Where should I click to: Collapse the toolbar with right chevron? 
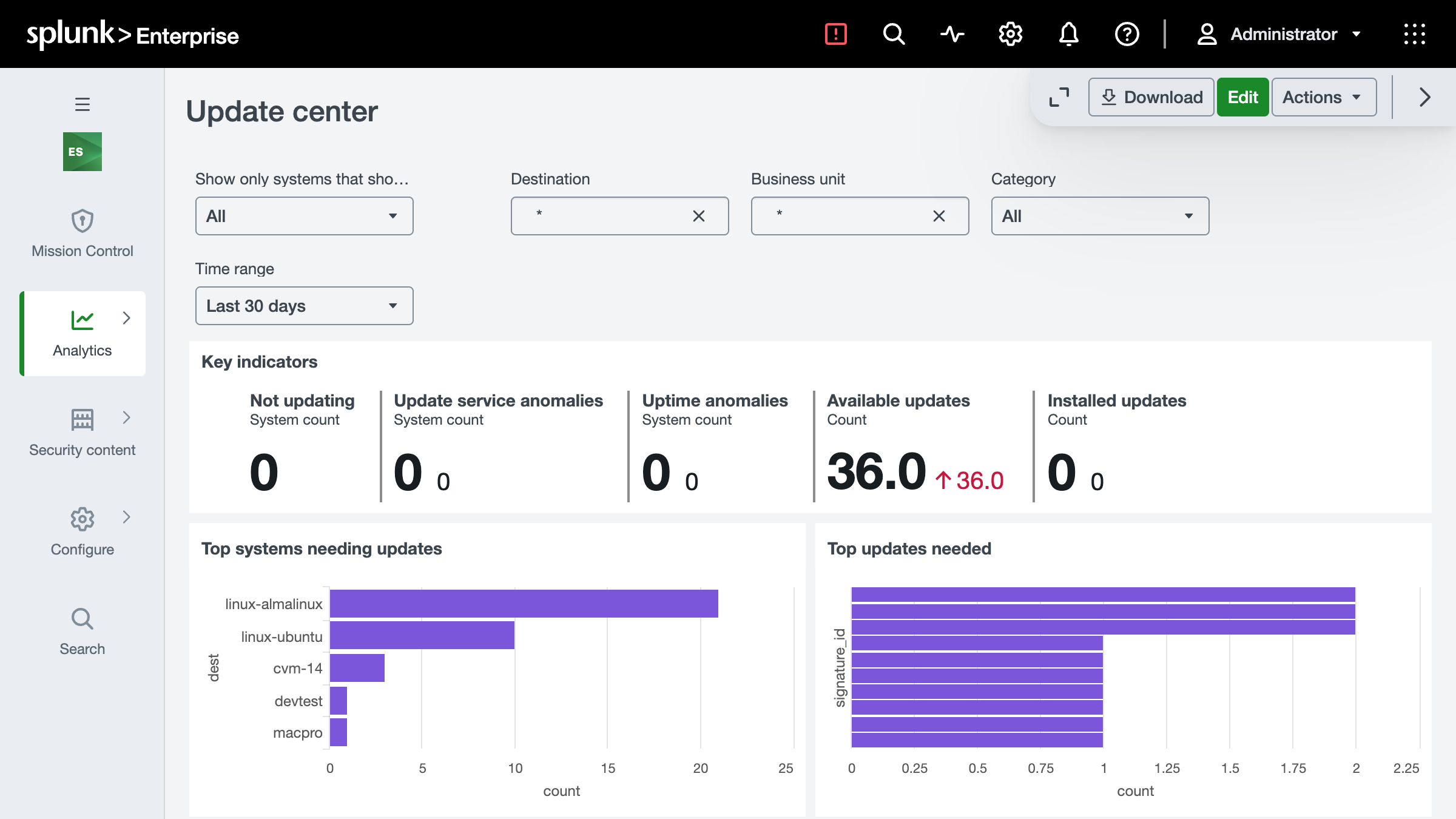click(x=1425, y=97)
